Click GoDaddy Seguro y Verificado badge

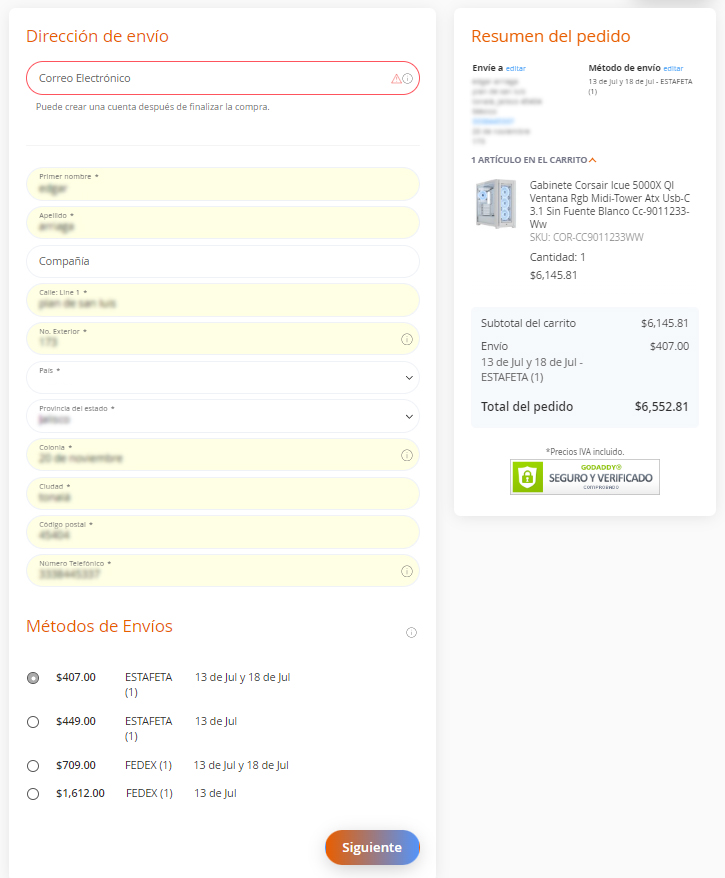tap(584, 477)
